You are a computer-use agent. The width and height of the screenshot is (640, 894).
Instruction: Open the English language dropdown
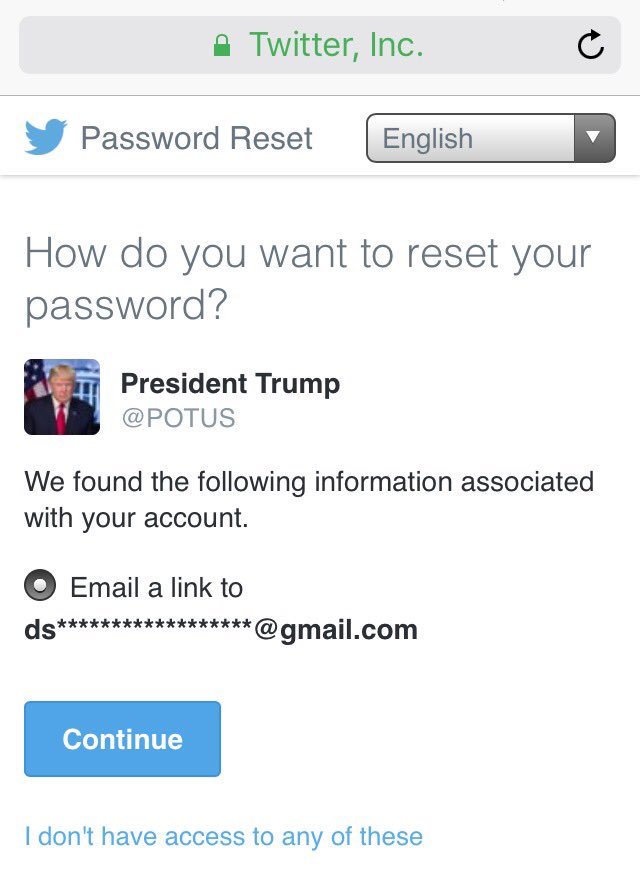(x=470, y=138)
